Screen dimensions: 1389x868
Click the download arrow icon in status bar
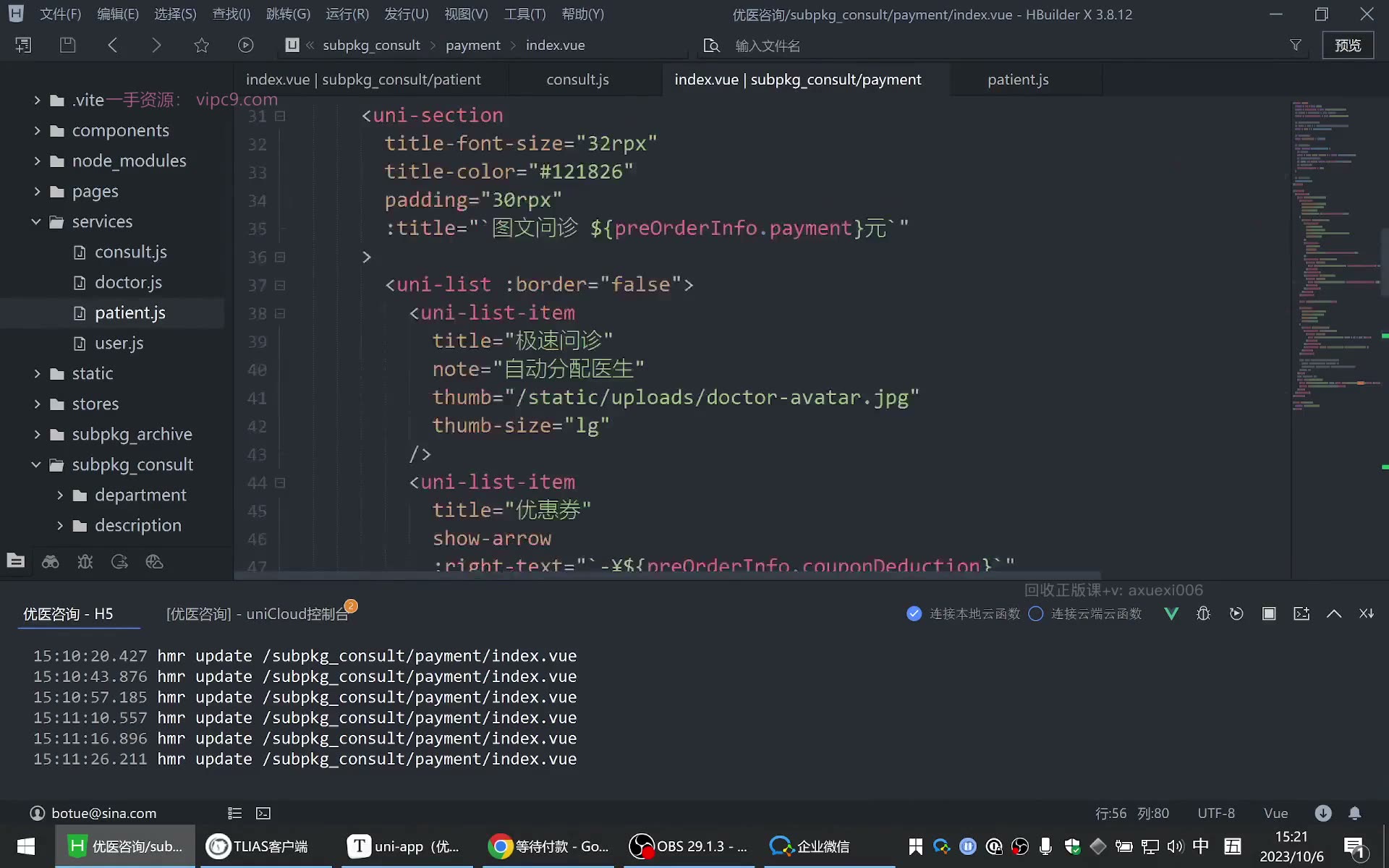click(1323, 813)
